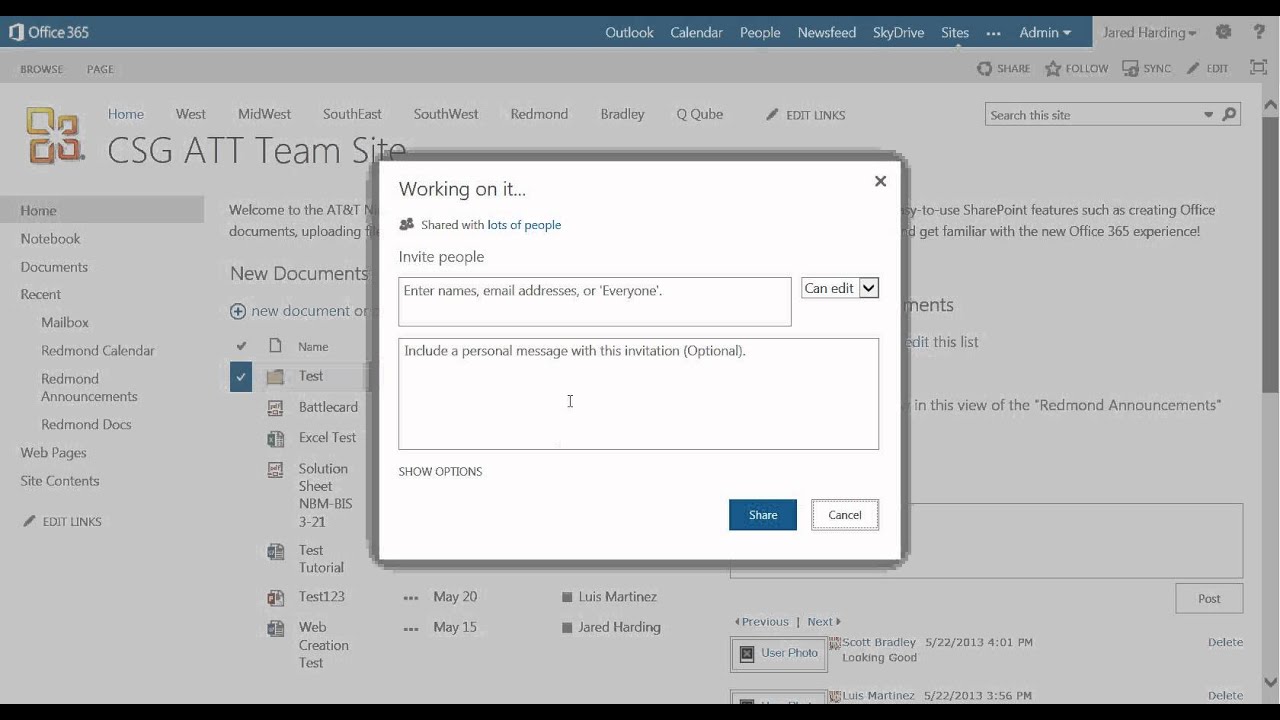This screenshot has height=720, width=1280.
Task: Click Delete on Scott Bradley's post
Action: point(1225,642)
